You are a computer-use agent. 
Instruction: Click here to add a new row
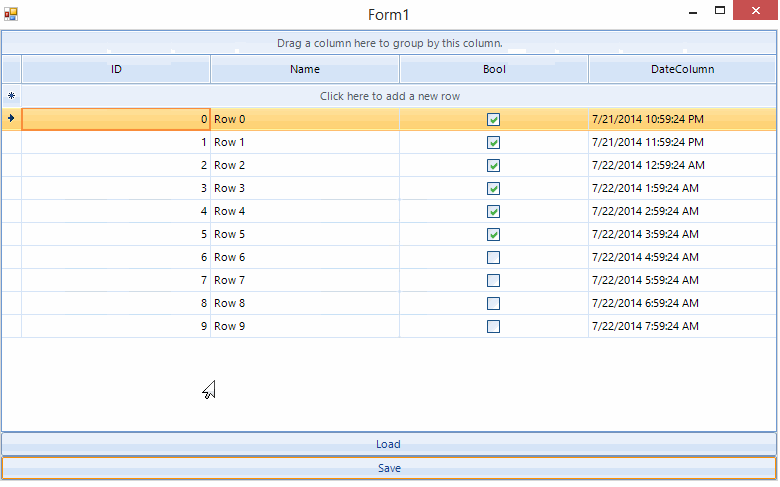click(390, 96)
